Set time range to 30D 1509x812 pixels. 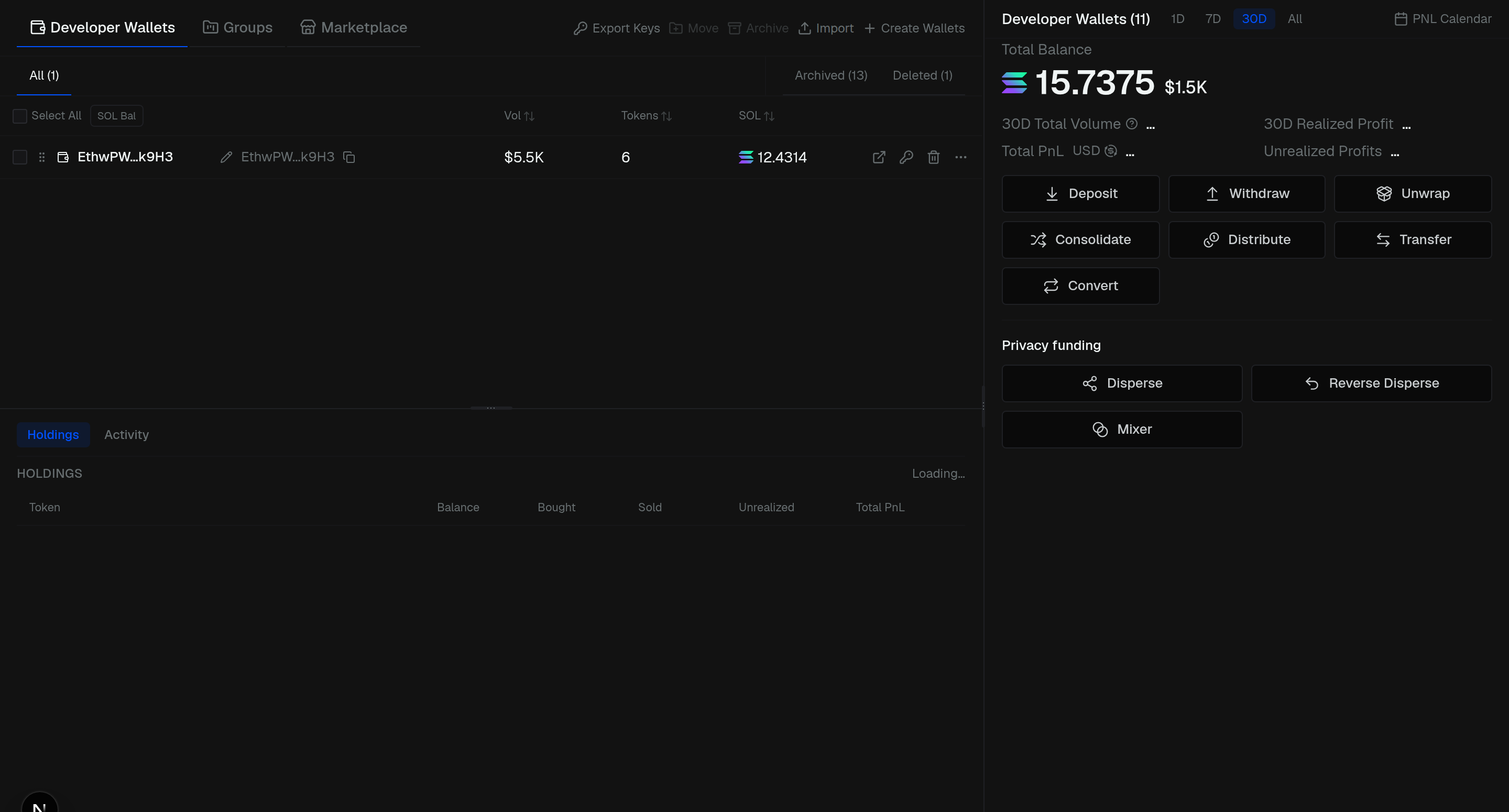[1254, 19]
